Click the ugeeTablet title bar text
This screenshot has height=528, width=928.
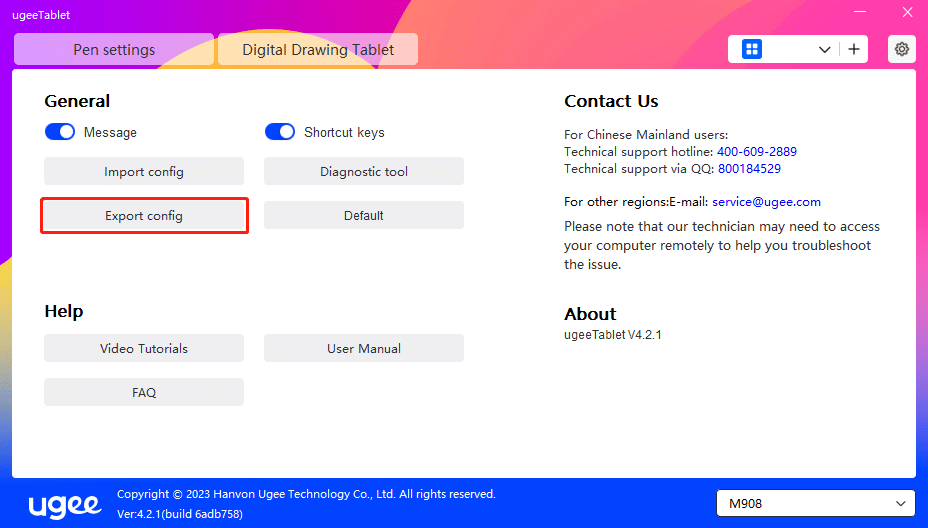(41, 15)
